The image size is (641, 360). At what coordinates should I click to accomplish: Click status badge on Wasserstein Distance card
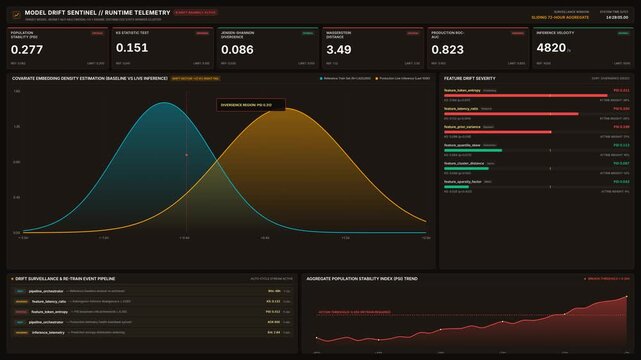pos(413,33)
